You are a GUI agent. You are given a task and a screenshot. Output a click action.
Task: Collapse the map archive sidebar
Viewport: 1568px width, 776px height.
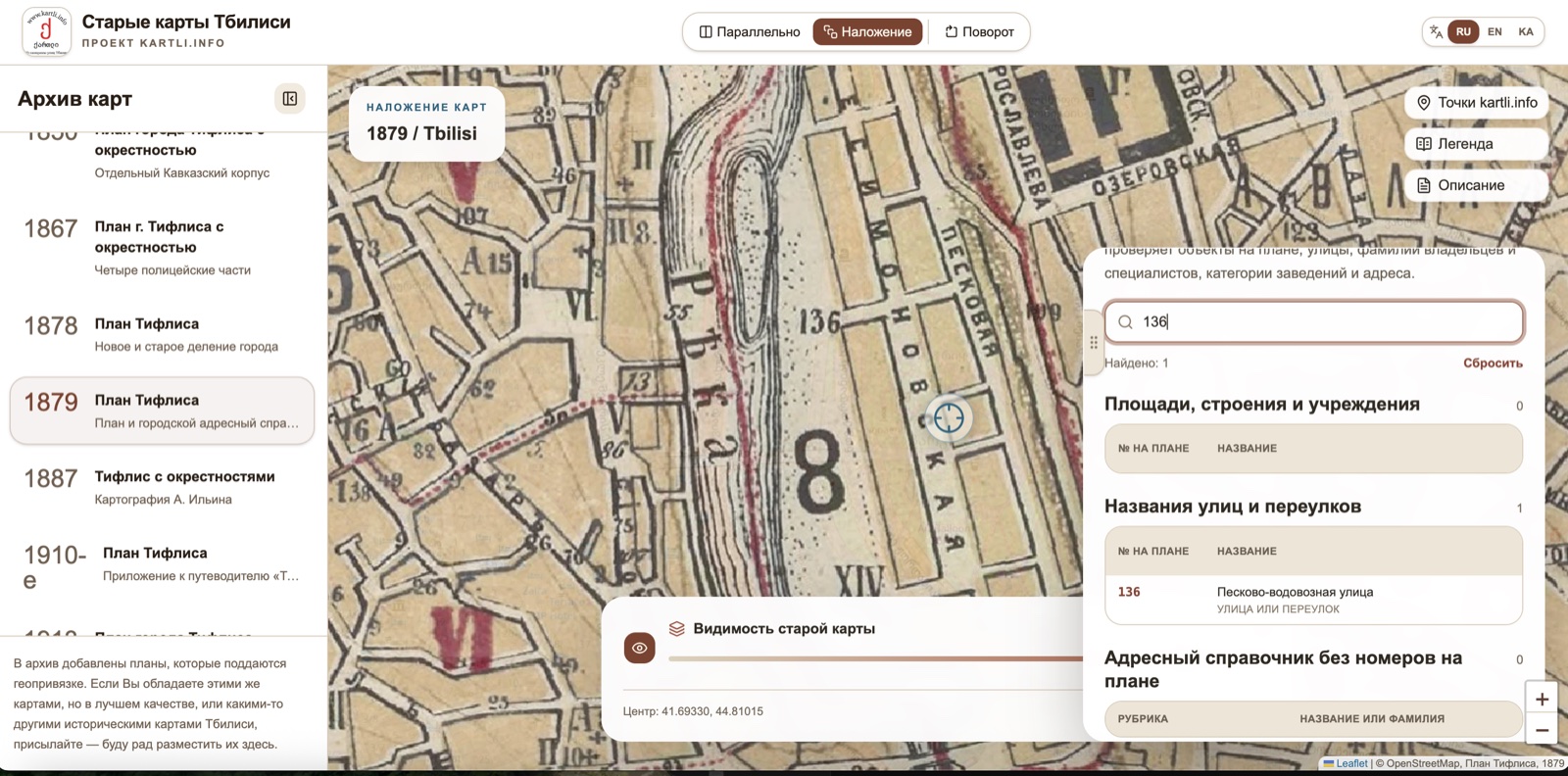click(290, 98)
